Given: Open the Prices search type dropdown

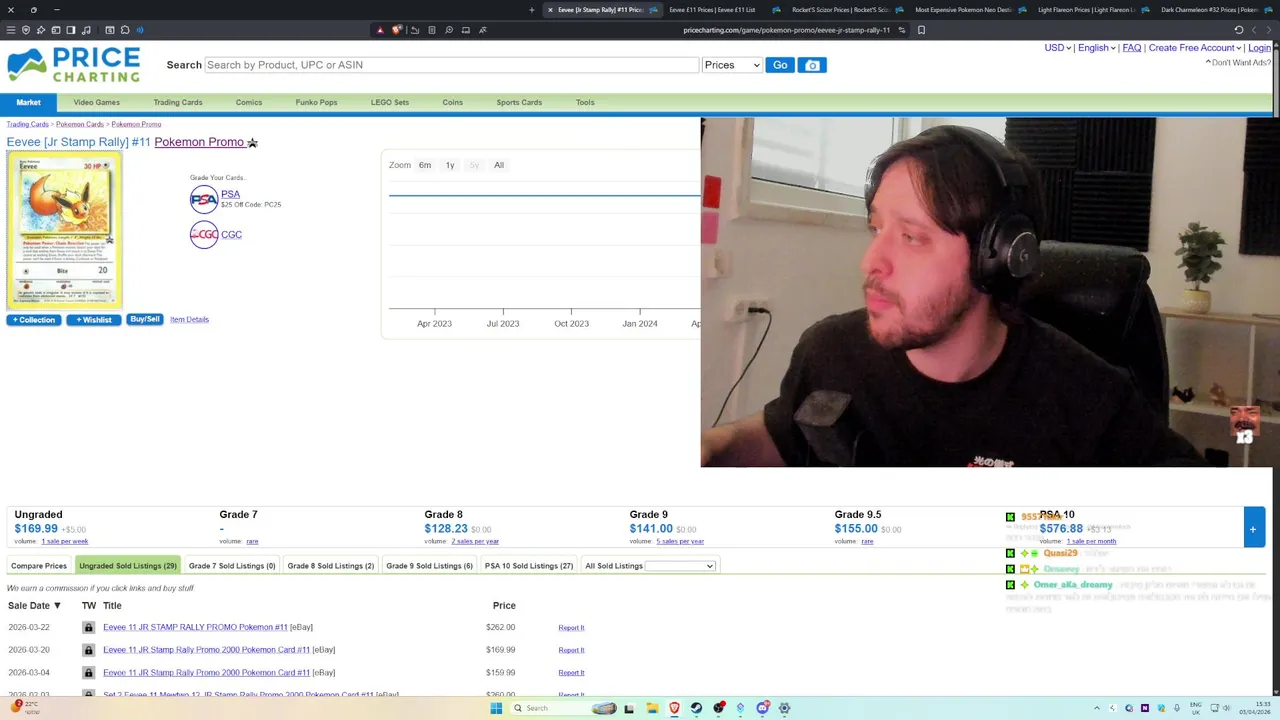Looking at the screenshot, I should click(x=732, y=65).
